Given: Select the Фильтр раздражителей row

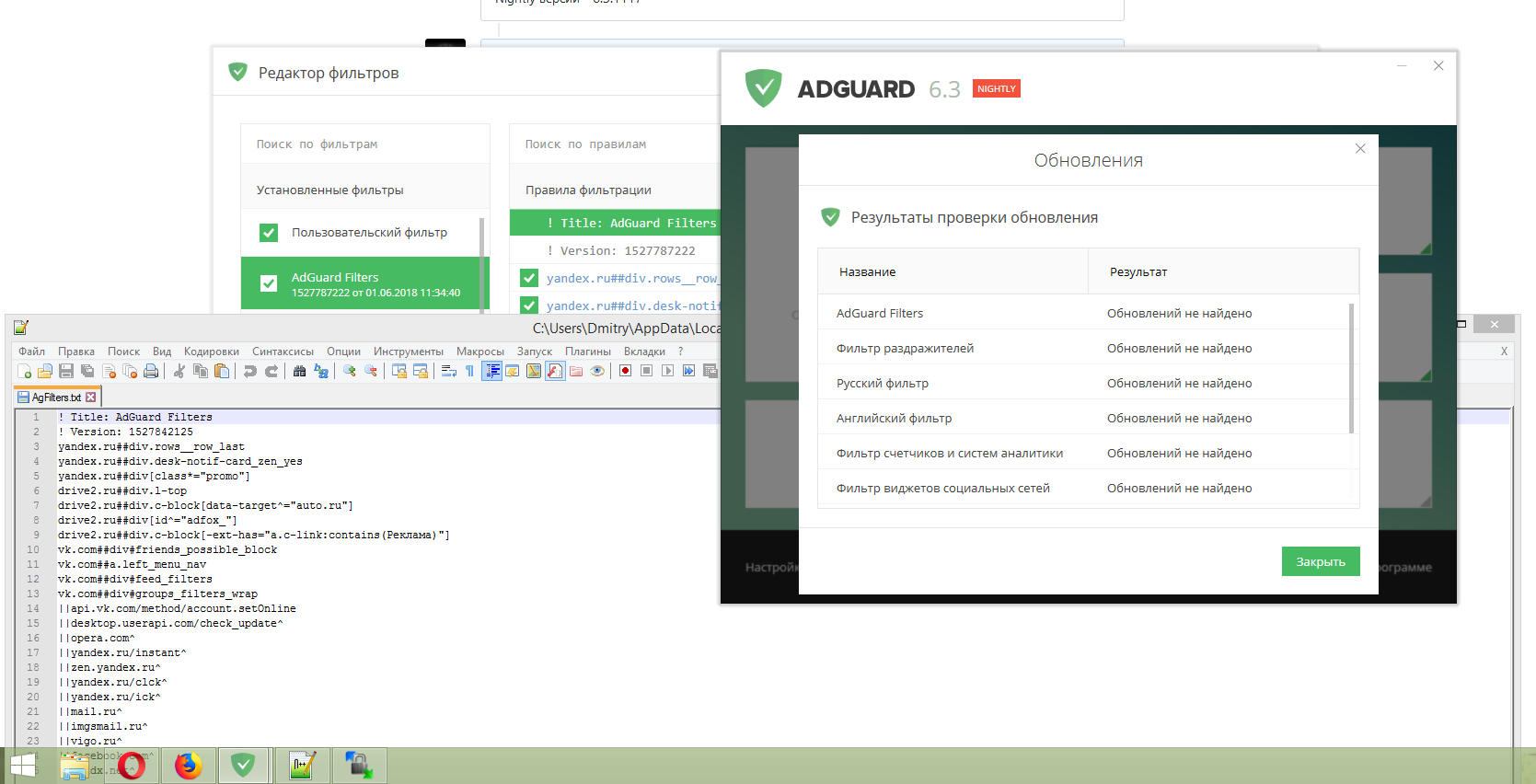Looking at the screenshot, I should [x=1084, y=348].
